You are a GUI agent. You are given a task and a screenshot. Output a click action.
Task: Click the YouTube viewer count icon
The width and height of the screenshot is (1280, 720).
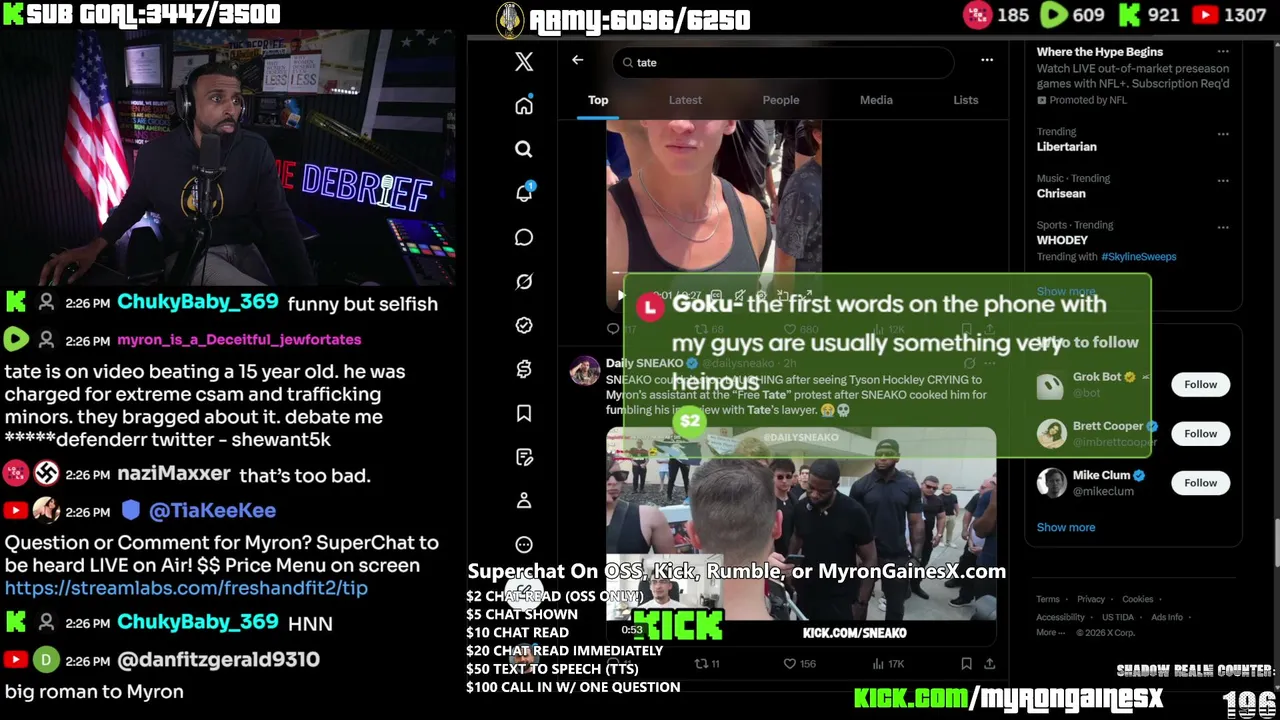1205,15
